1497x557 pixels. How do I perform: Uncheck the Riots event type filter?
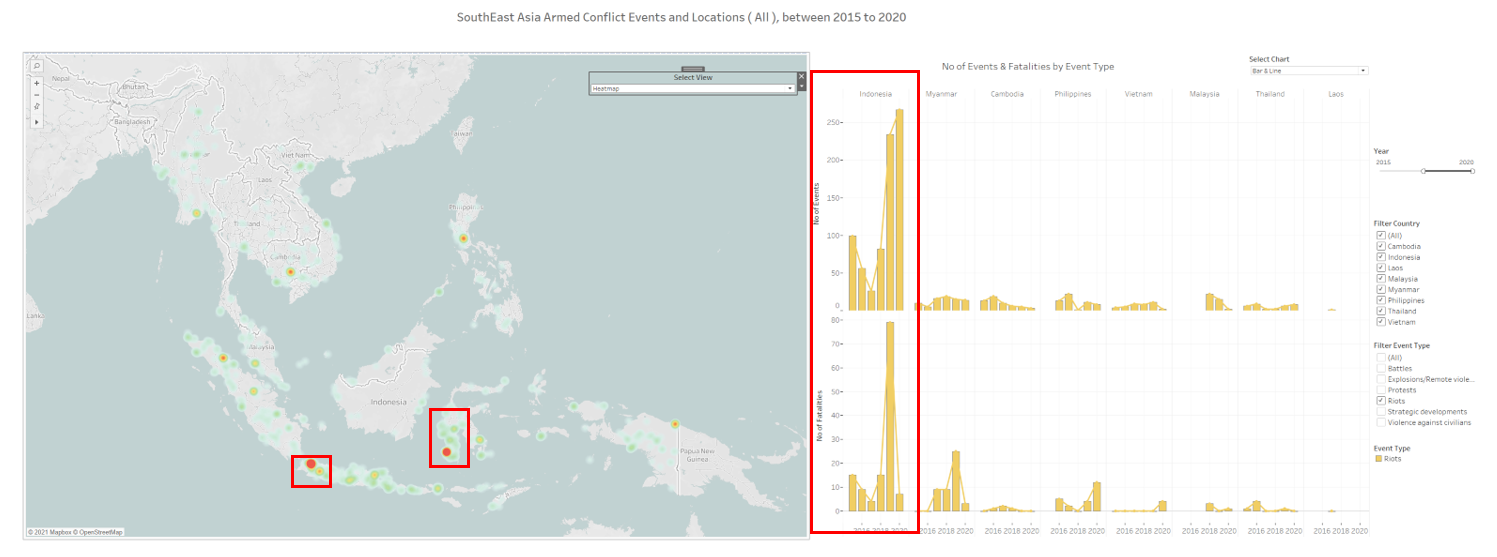click(1381, 401)
